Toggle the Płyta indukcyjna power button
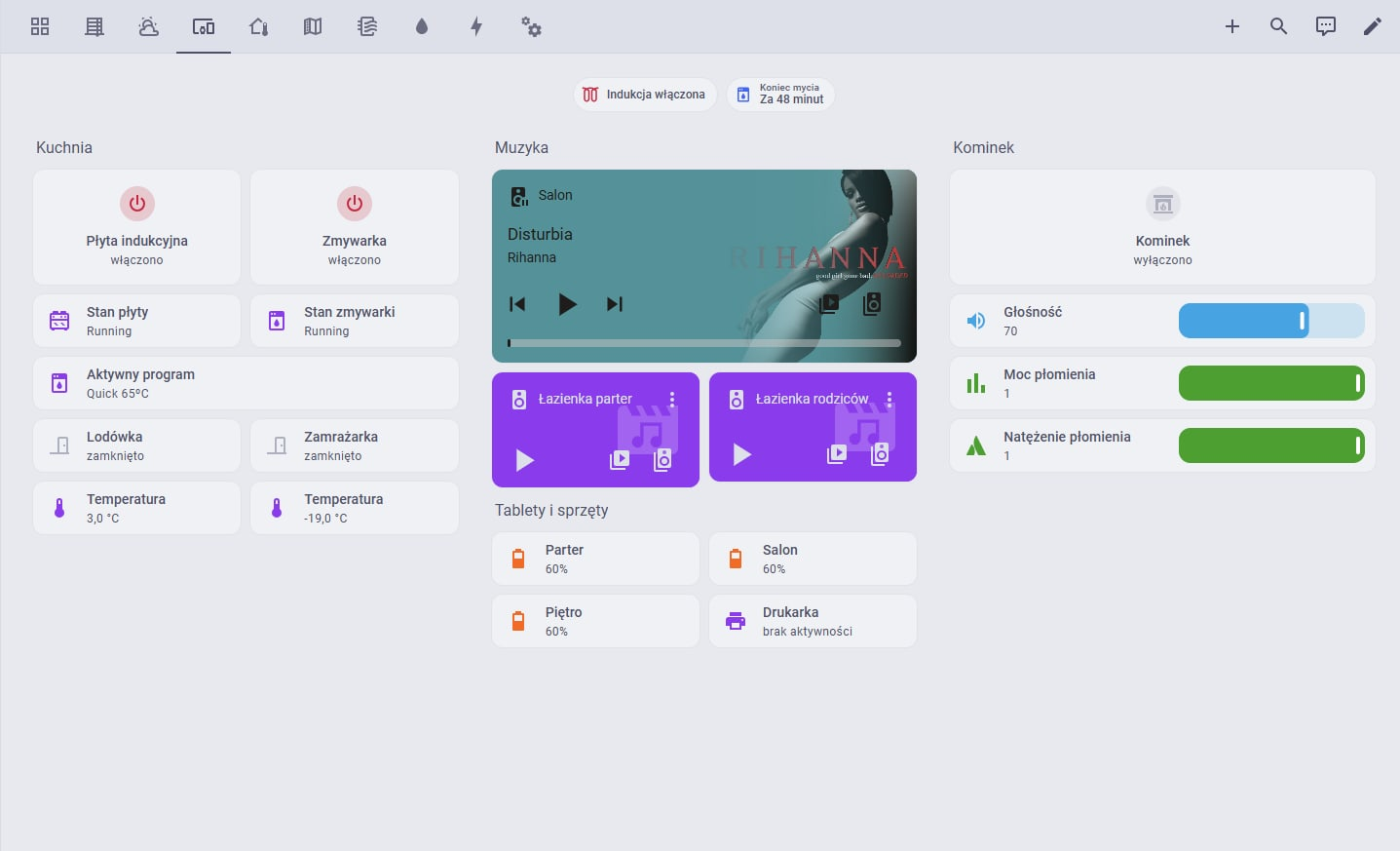The width and height of the screenshot is (1400, 851). (137, 204)
